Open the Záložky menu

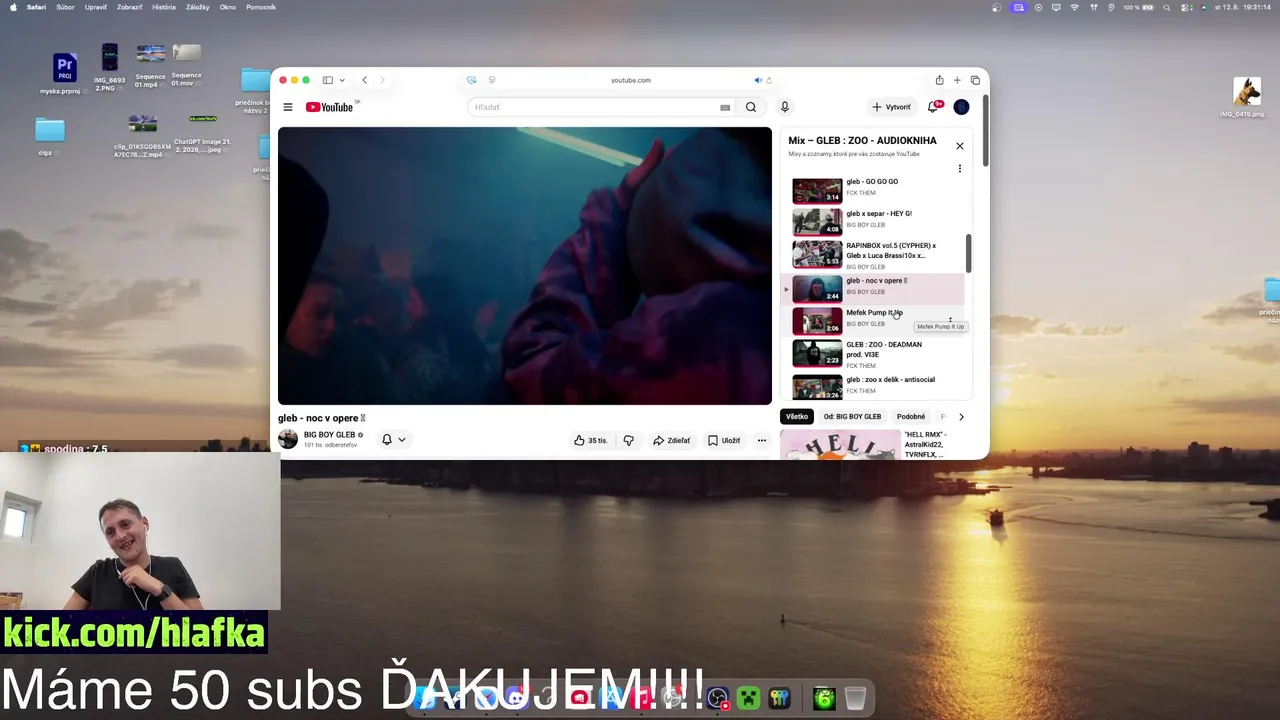[198, 7]
